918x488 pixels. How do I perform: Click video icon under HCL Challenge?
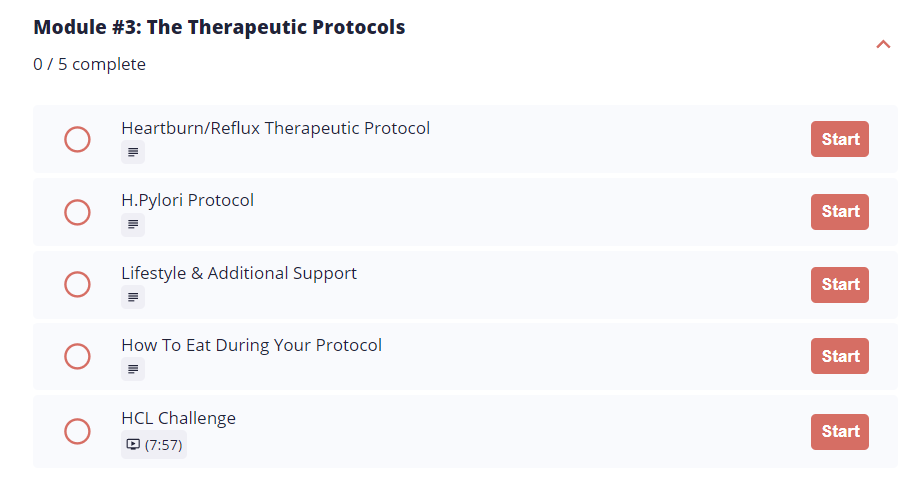(x=133, y=445)
